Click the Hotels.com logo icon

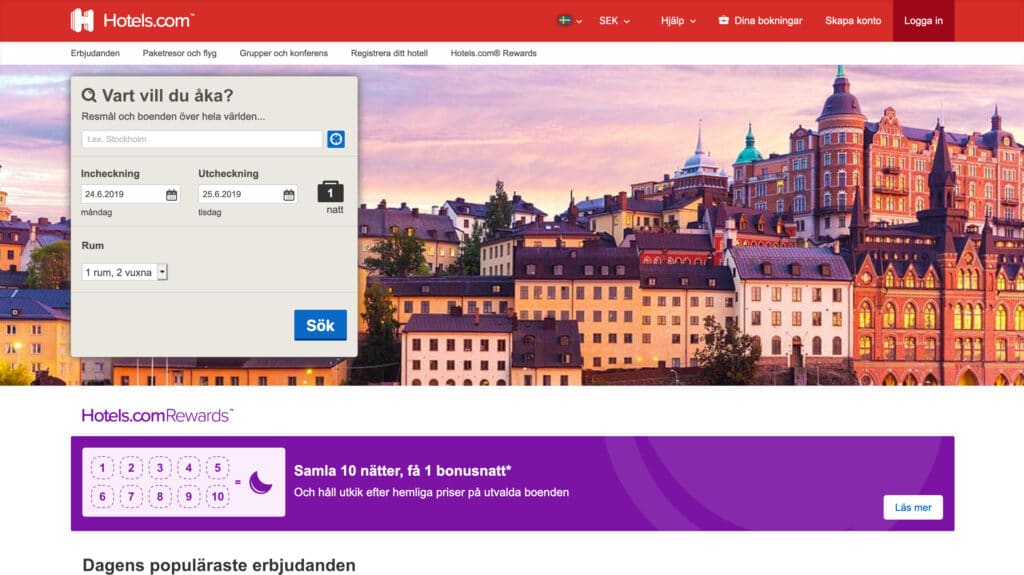pyautogui.click(x=82, y=20)
